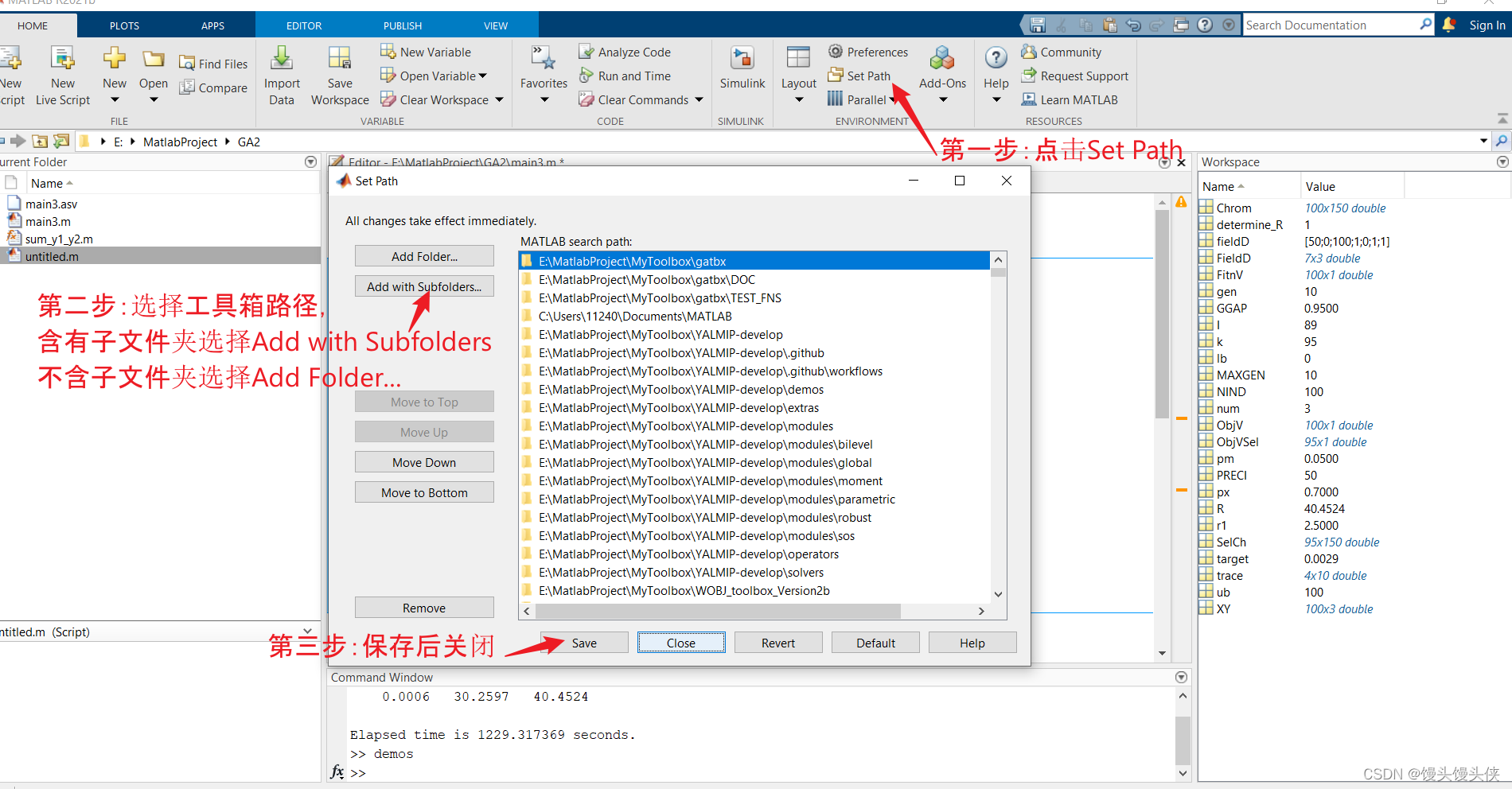Click the Analyze Code icon
Viewport: 1512px width, 789px height.
pos(586,52)
